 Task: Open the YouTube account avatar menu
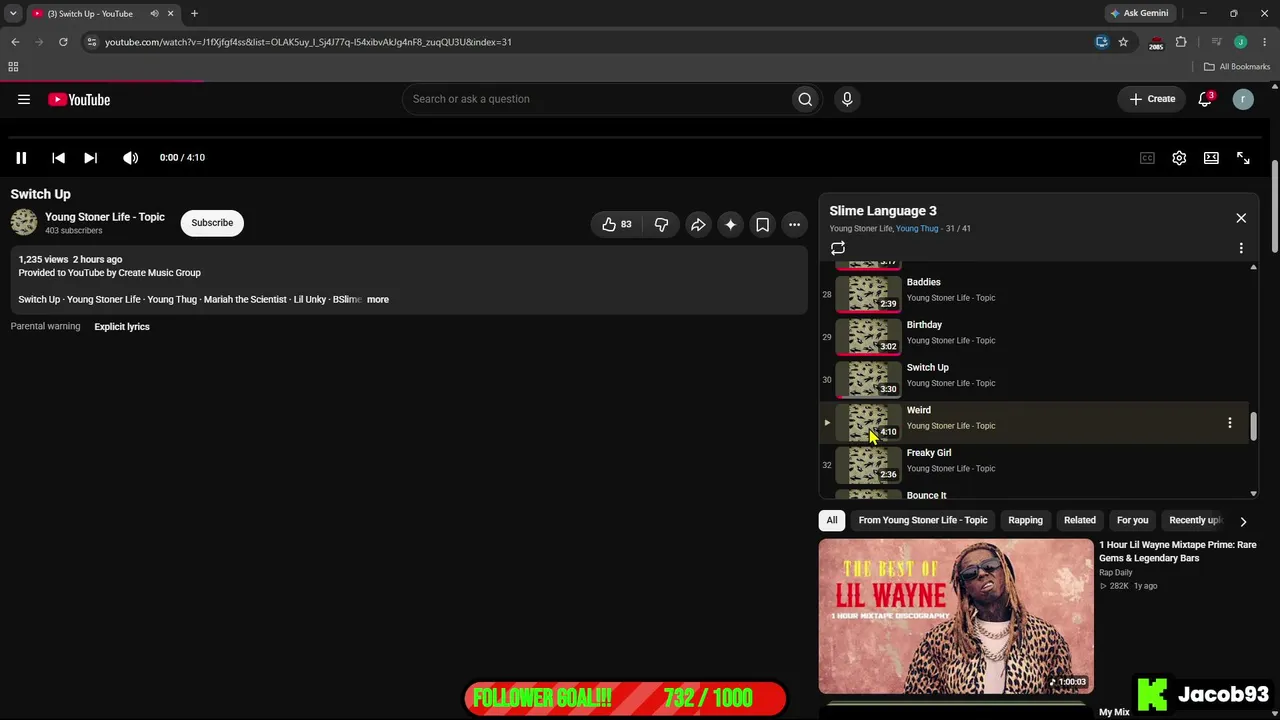[1243, 99]
